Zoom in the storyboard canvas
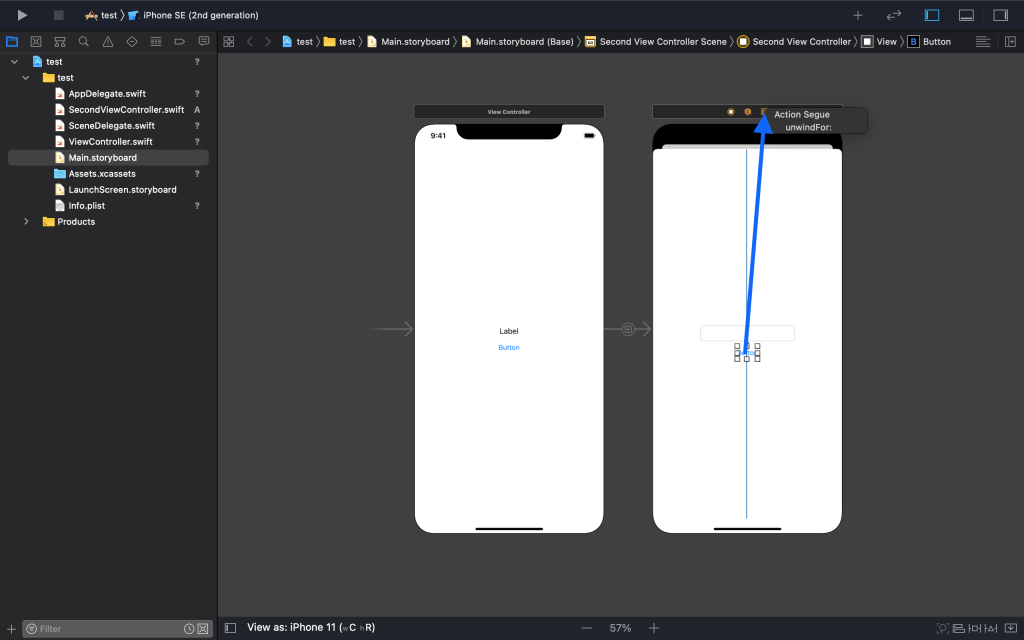Image resolution: width=1024 pixels, height=640 pixels. [654, 628]
